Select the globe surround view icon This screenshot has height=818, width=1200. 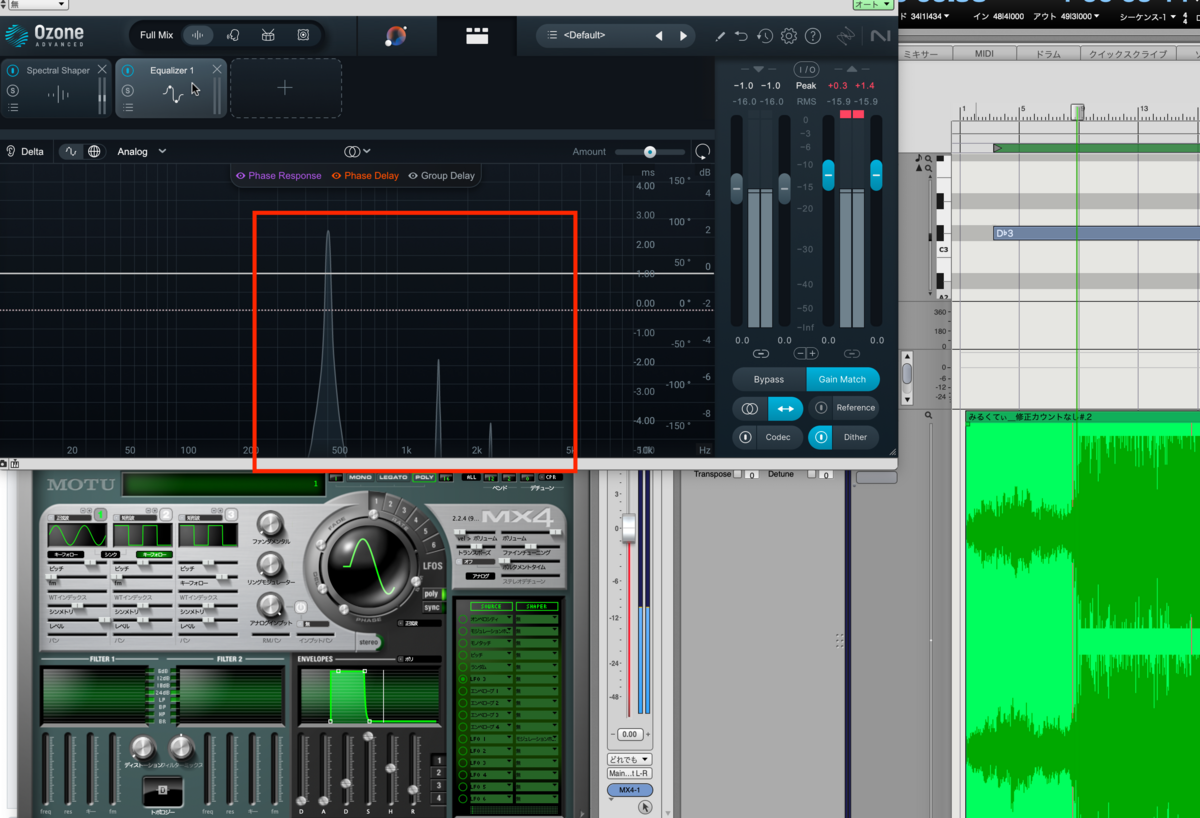click(94, 152)
